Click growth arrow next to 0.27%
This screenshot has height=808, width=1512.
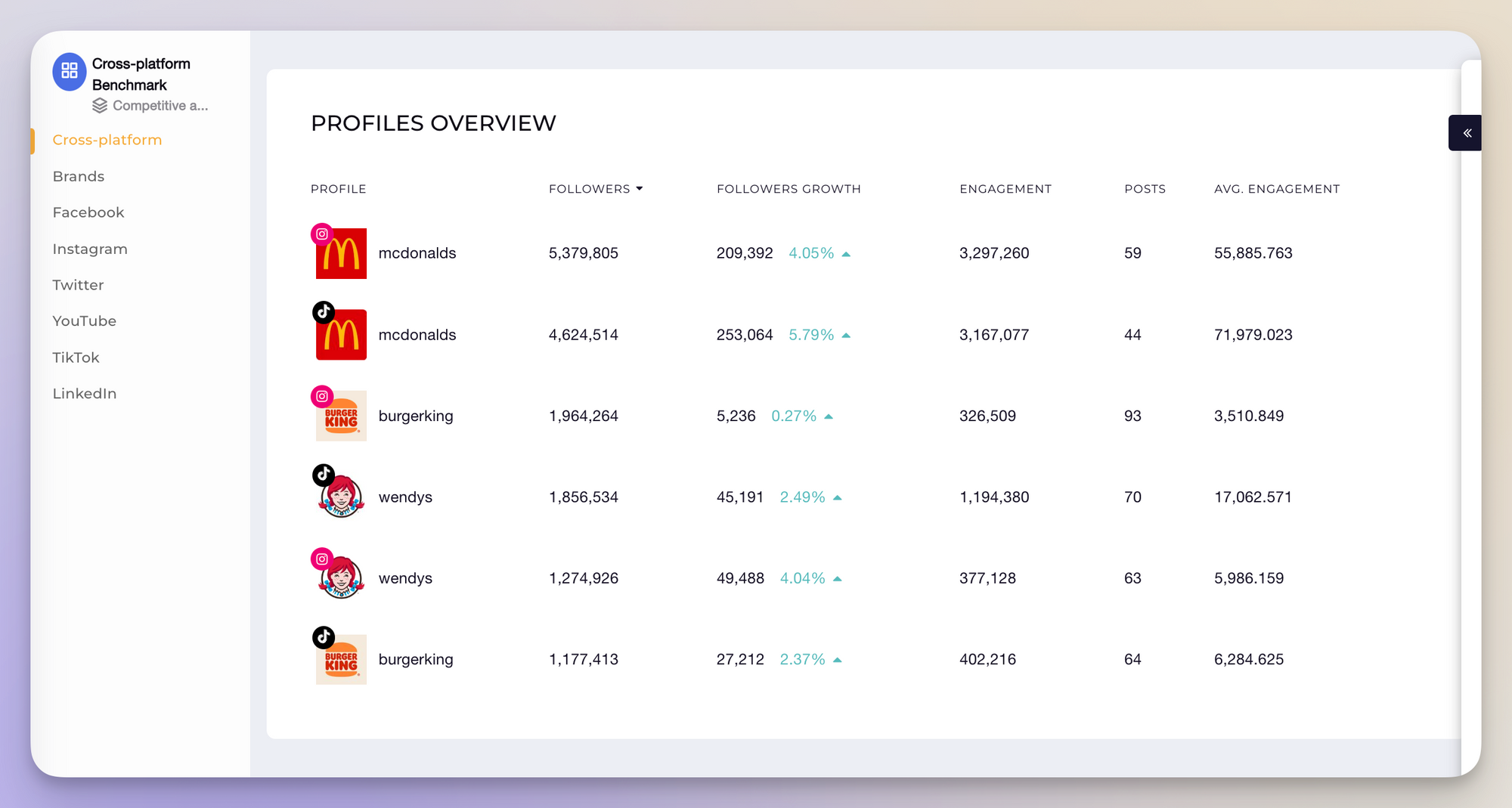tap(829, 416)
